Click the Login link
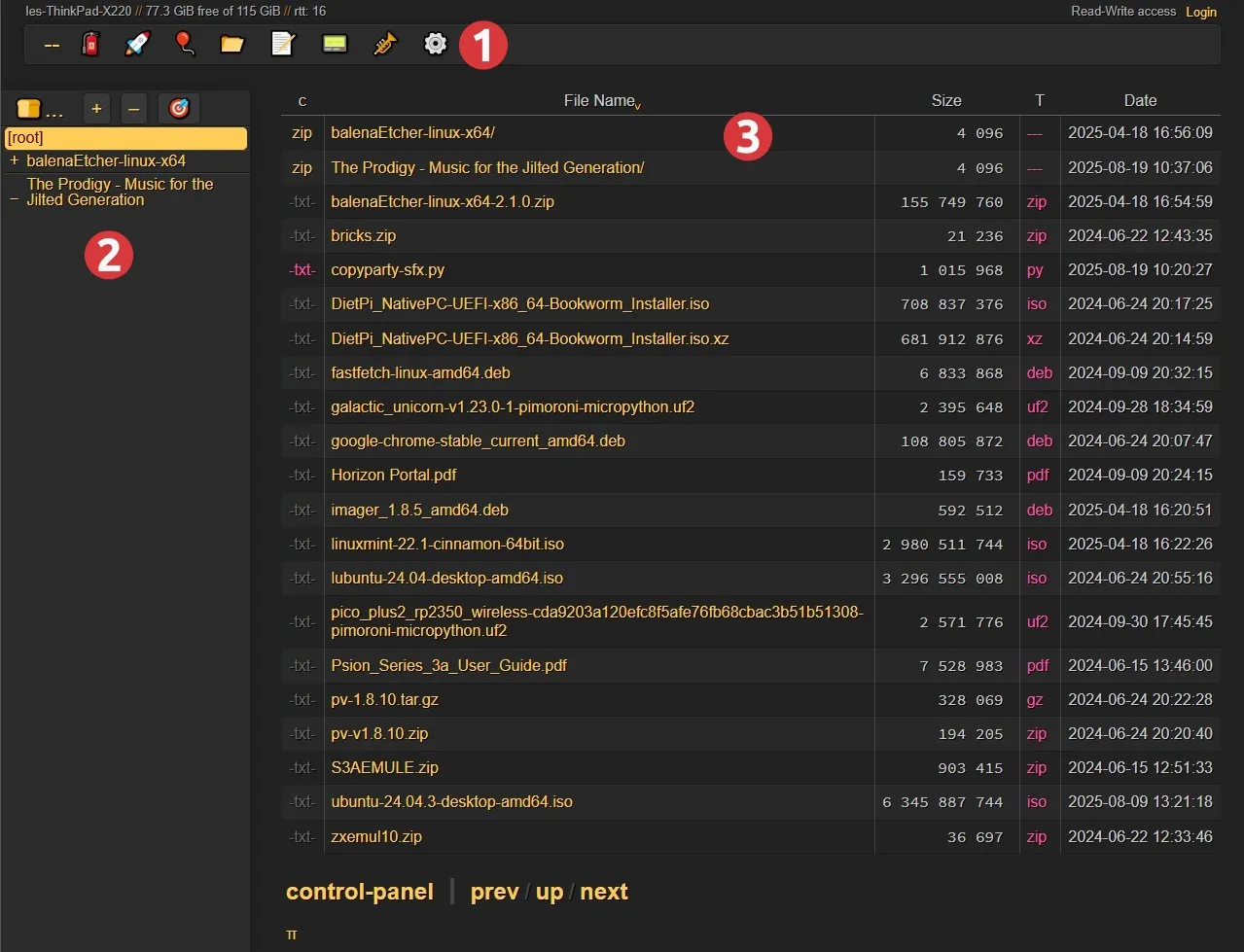This screenshot has height=952, width=1244. pos(1201,12)
